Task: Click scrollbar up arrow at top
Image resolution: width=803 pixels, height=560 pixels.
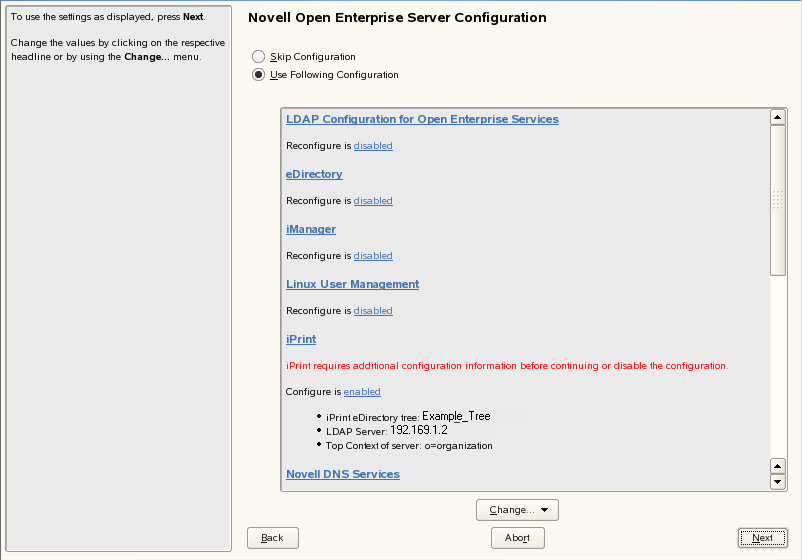Action: point(778,117)
